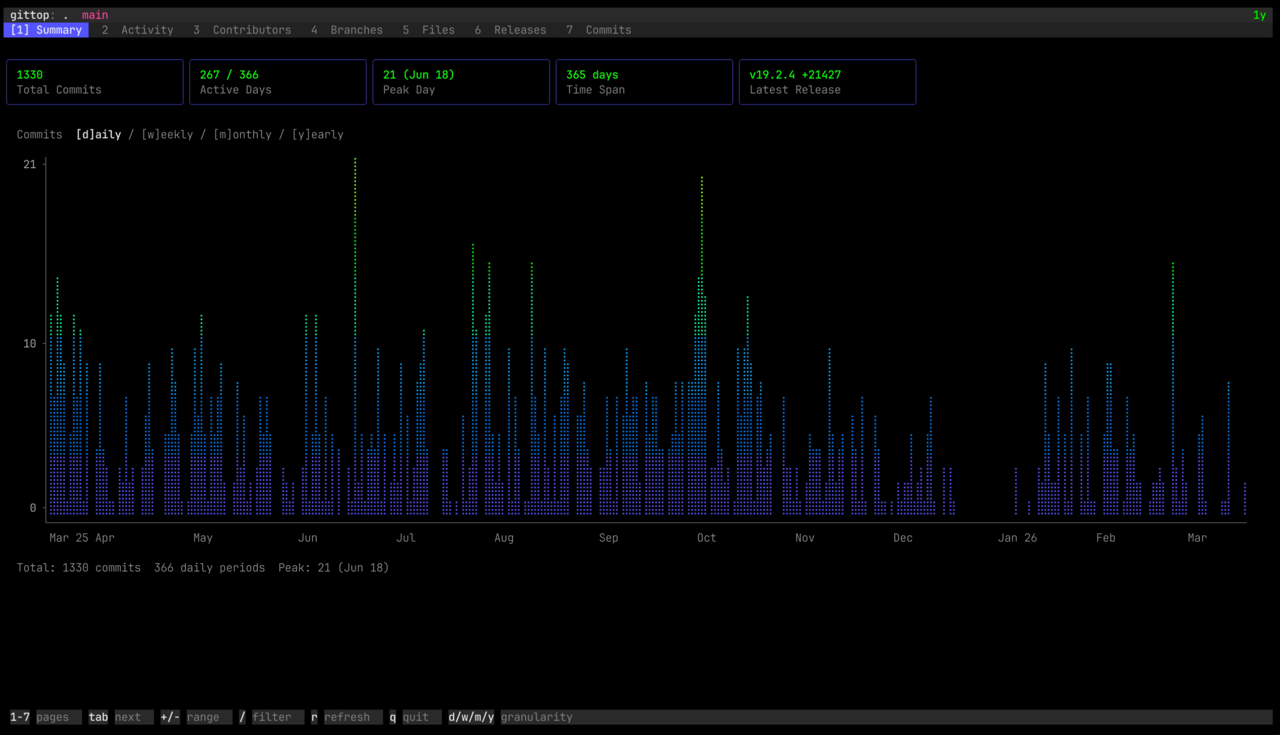Open the Commits page
Screen dimensions: 1280x735
pyautogui.click(x=601, y=29)
